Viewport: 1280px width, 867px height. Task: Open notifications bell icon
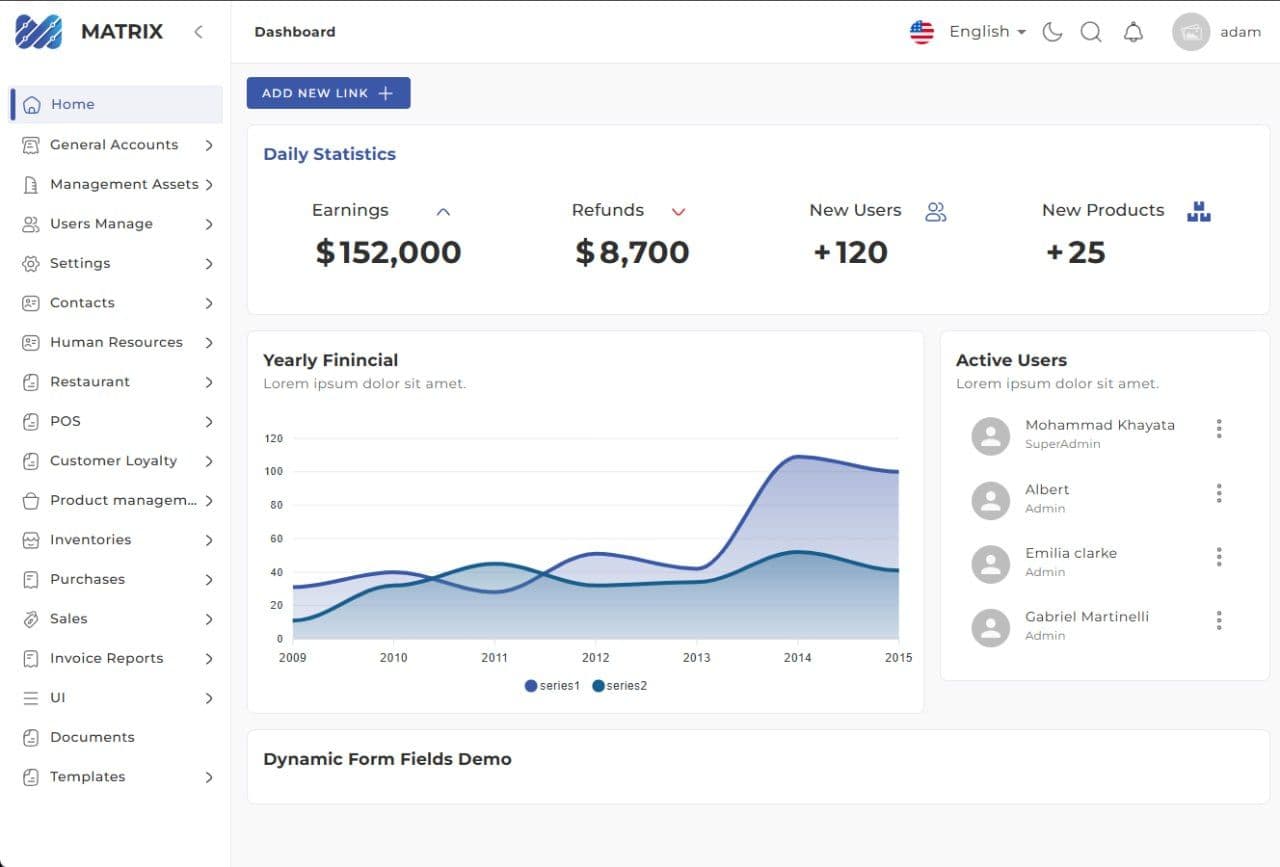[x=1133, y=32]
